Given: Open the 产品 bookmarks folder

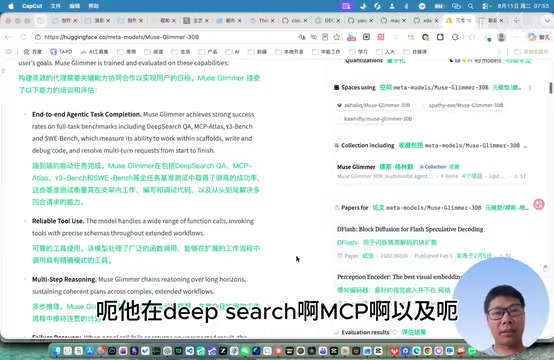Looking at the screenshot, I should pyautogui.click(x=208, y=52).
